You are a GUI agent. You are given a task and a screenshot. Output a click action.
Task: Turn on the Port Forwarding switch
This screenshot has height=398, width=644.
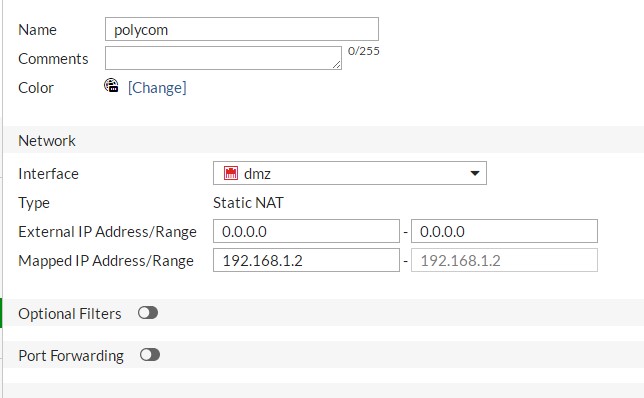[150, 355]
